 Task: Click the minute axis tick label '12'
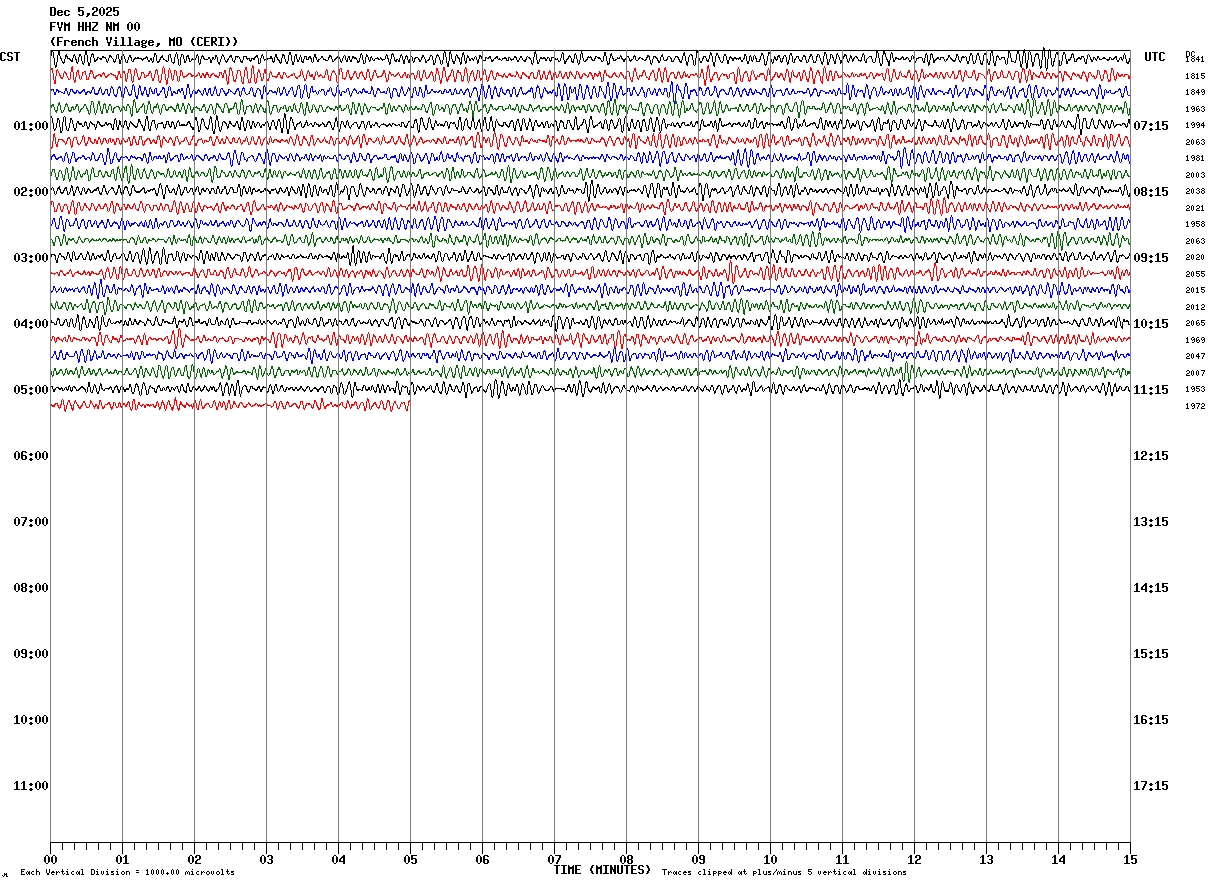[914, 860]
